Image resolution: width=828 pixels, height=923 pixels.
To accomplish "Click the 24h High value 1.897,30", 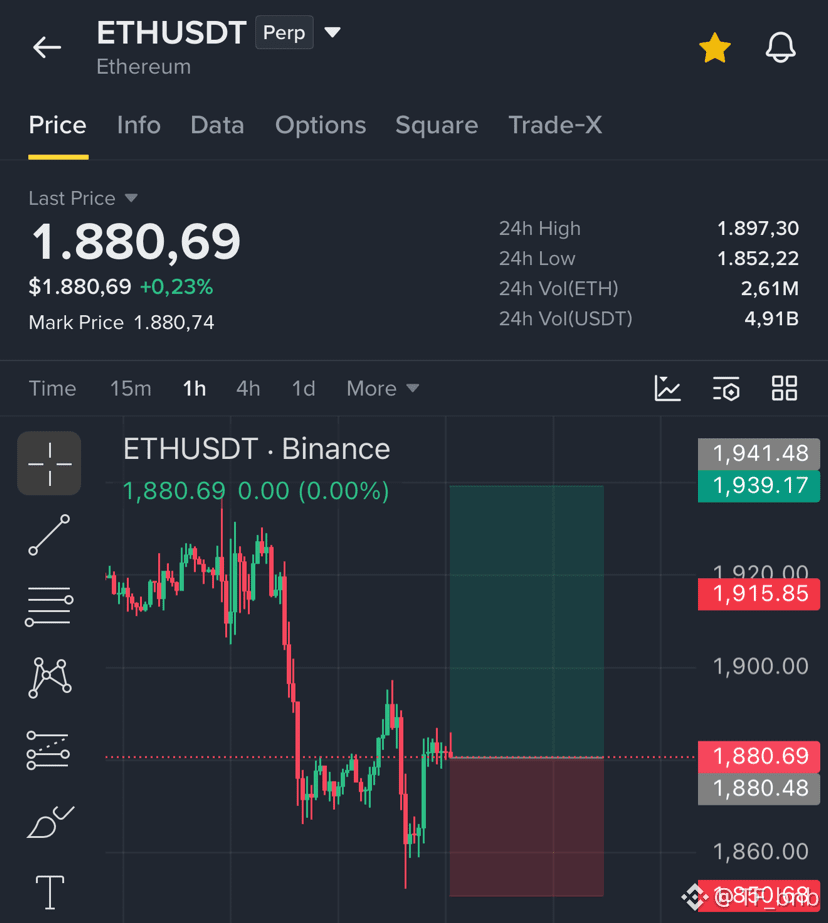I will click(758, 228).
